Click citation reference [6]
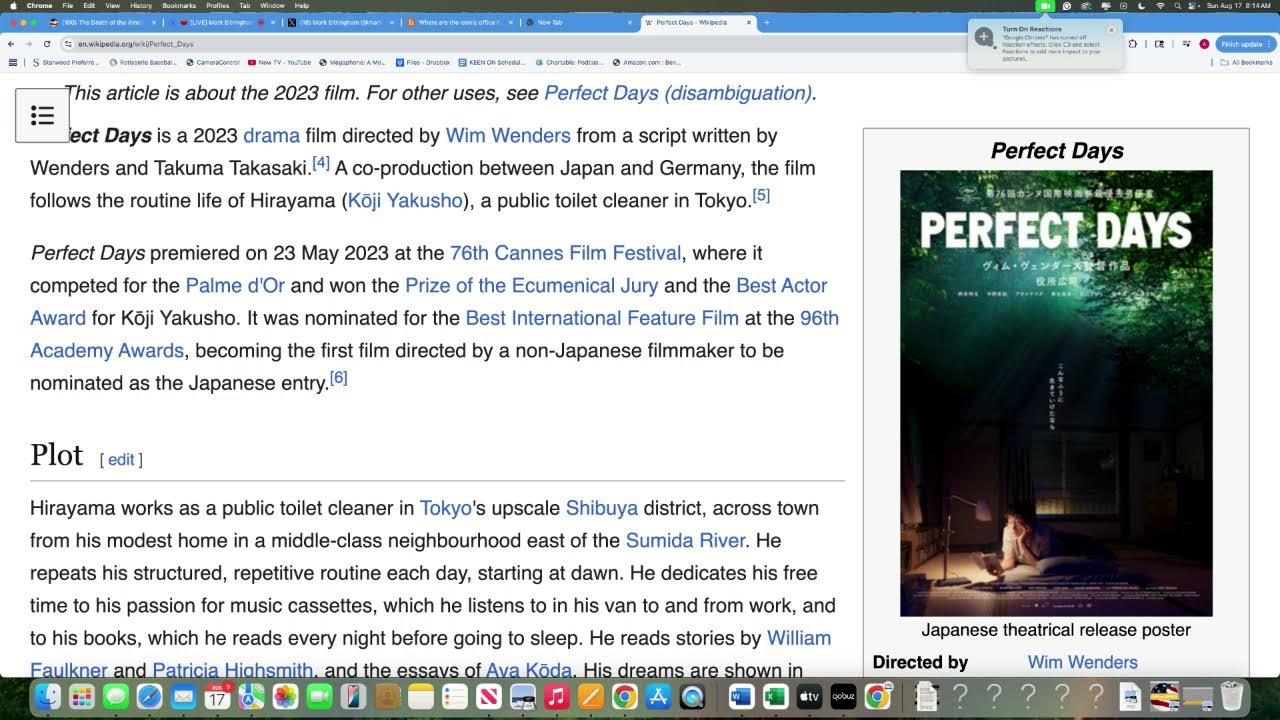This screenshot has height=720, width=1280. pyautogui.click(x=339, y=377)
